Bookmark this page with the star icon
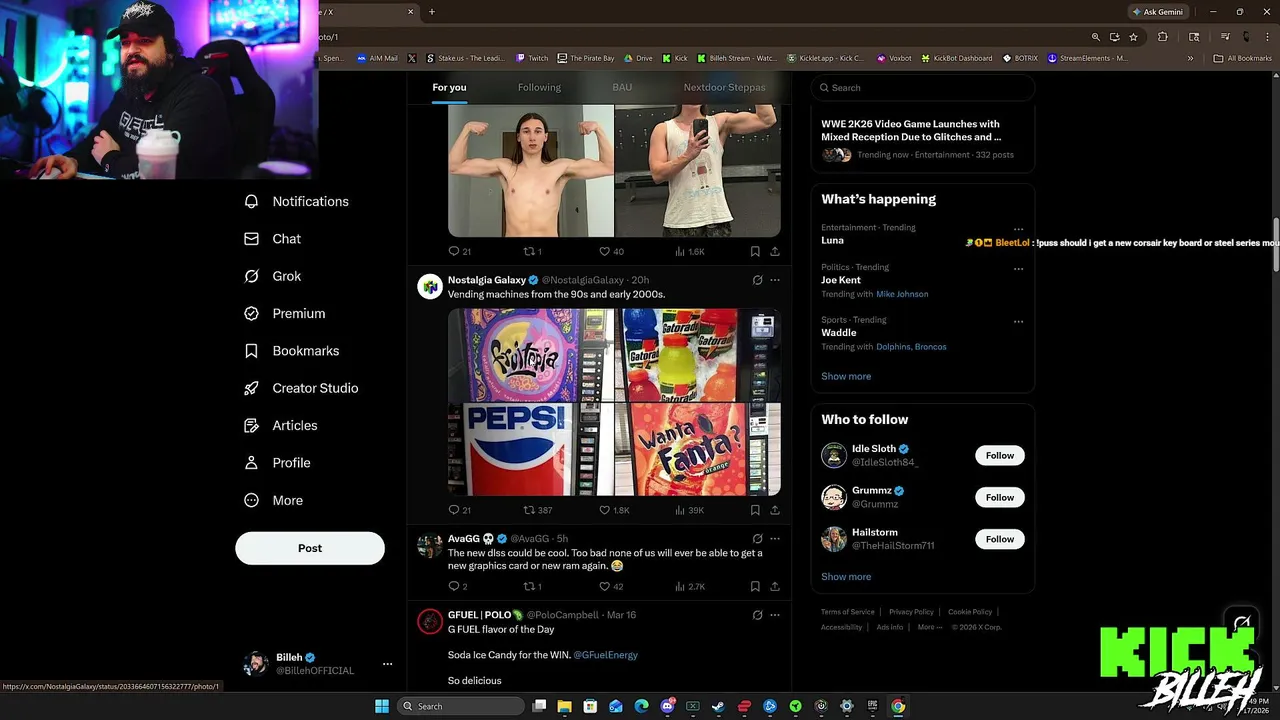Viewport: 1280px width, 720px height. [x=1133, y=37]
